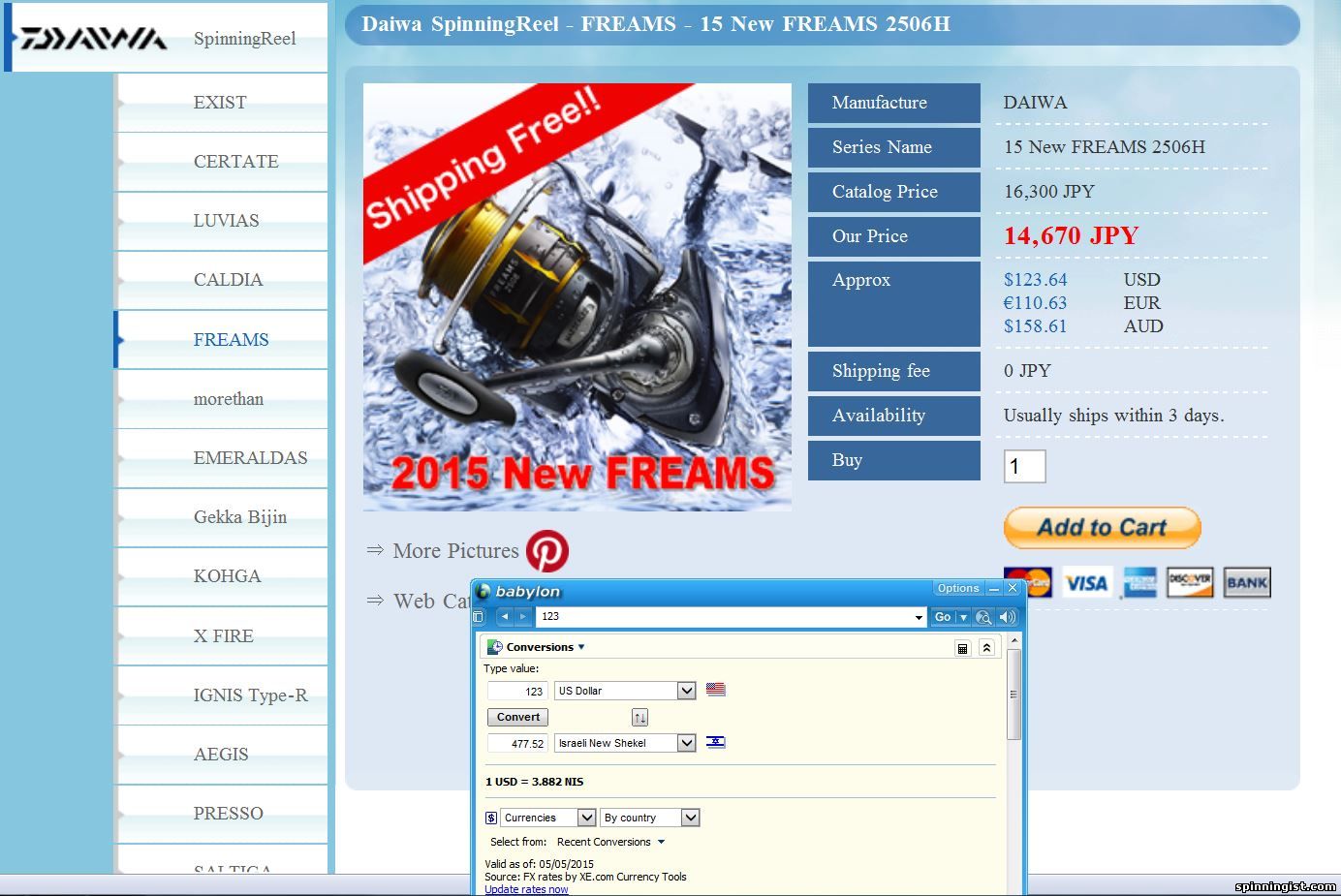Click the Update rates now link
This screenshot has height=896, width=1341.
click(526, 889)
